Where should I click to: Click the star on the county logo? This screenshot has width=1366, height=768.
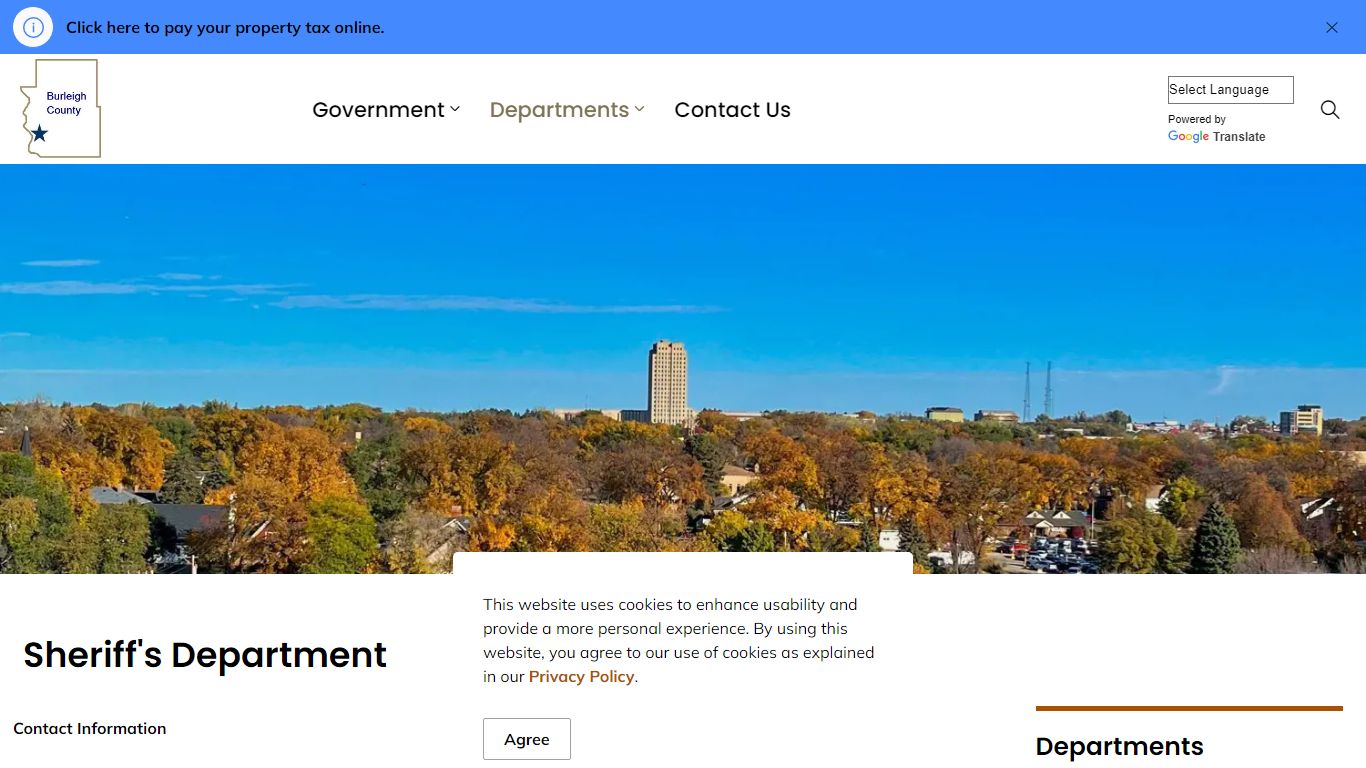pyautogui.click(x=39, y=133)
